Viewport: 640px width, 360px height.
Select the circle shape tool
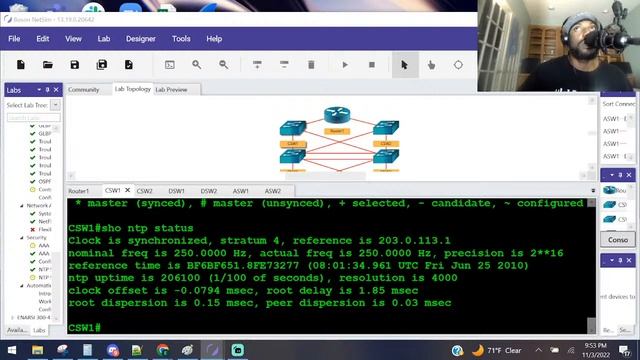point(458,64)
